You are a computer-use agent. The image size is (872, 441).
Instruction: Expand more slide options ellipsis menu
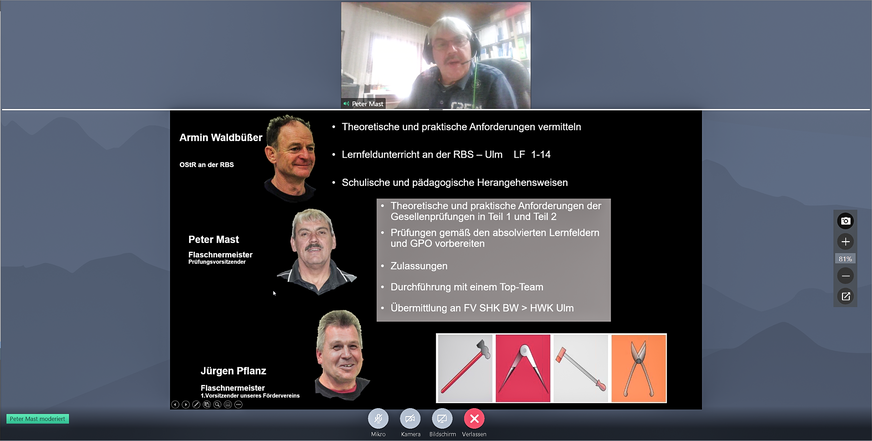238,404
